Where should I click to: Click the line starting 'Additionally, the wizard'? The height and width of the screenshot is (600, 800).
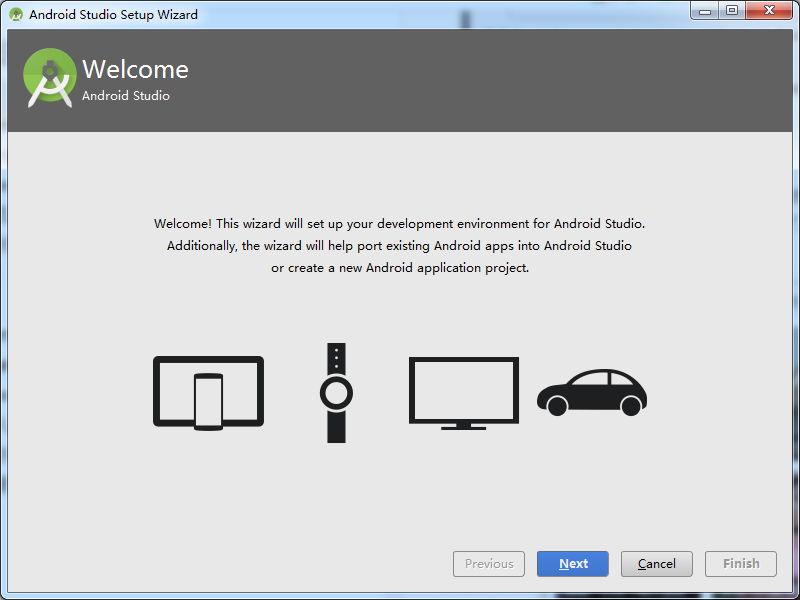pyautogui.click(x=399, y=246)
